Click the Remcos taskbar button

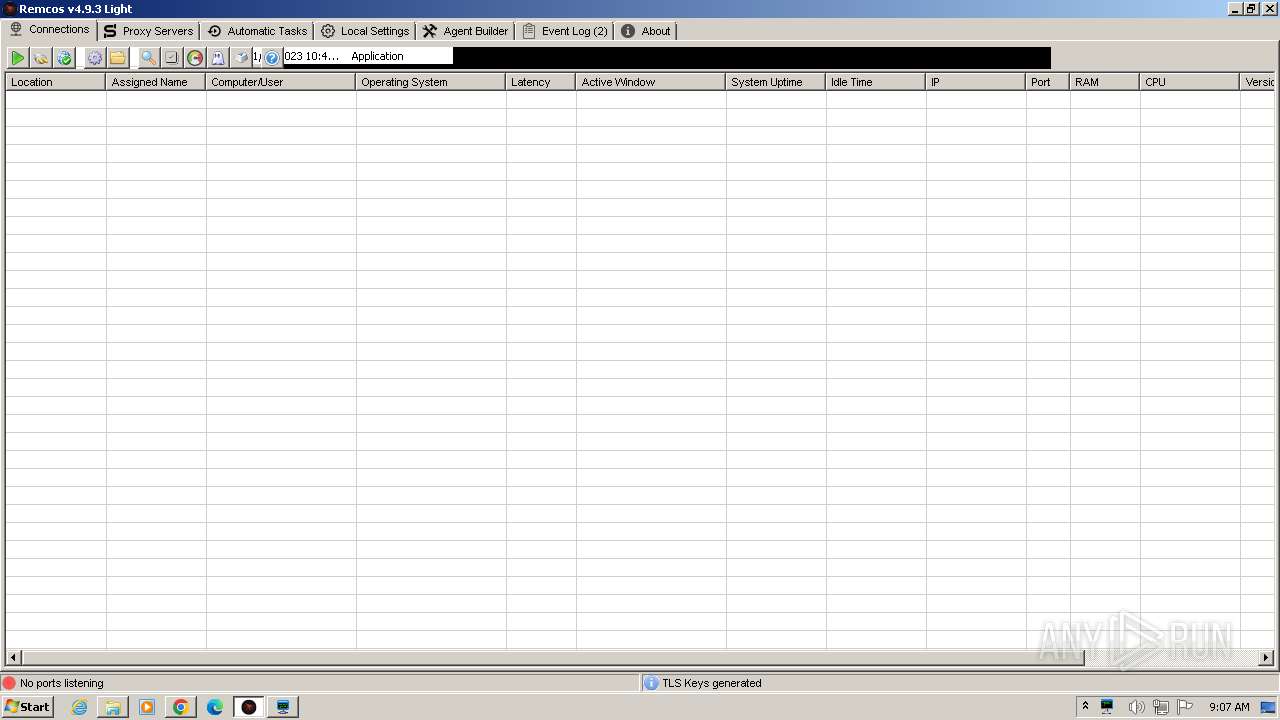(x=249, y=707)
